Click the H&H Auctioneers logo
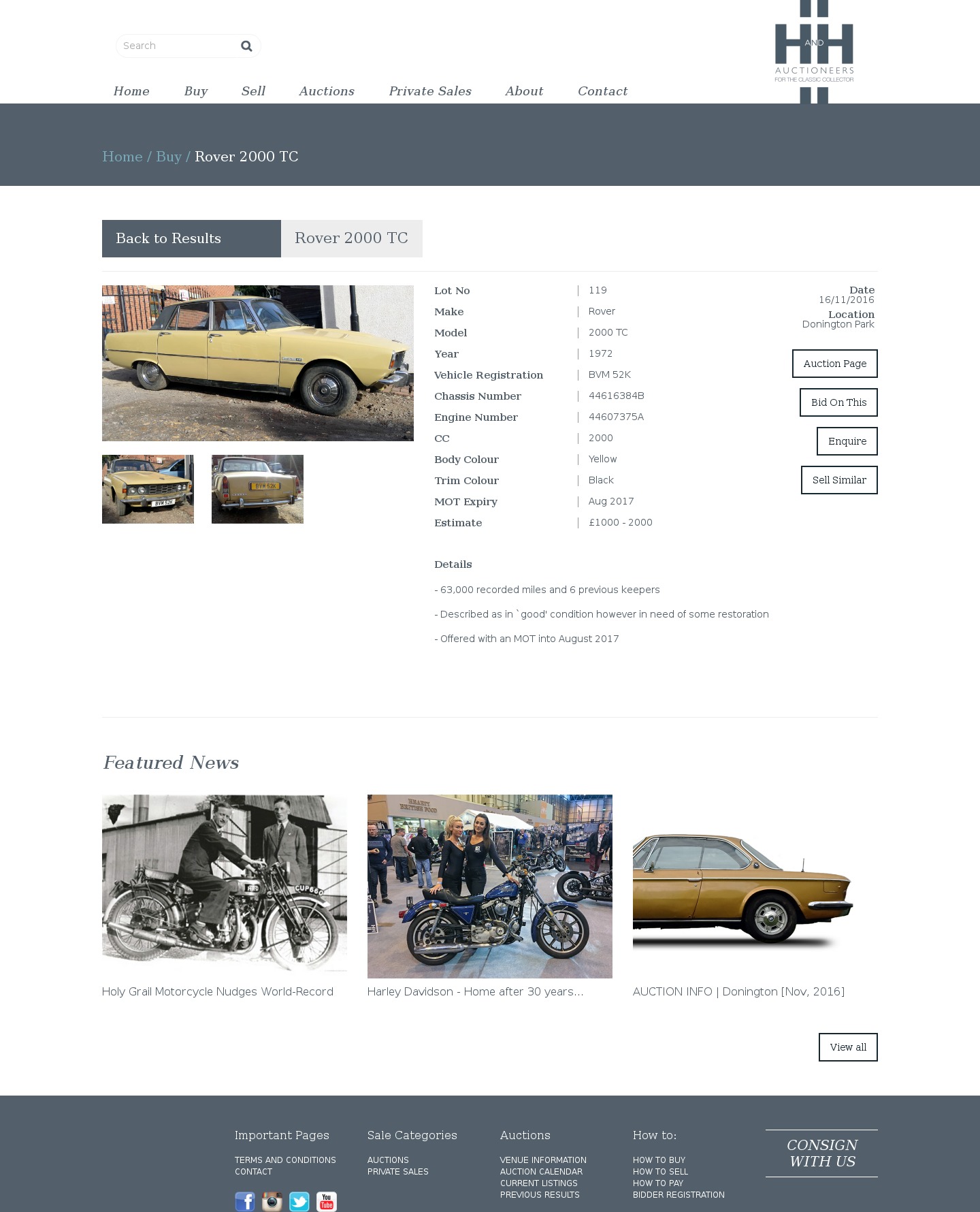Viewport: 980px width, 1212px height. pos(814,52)
